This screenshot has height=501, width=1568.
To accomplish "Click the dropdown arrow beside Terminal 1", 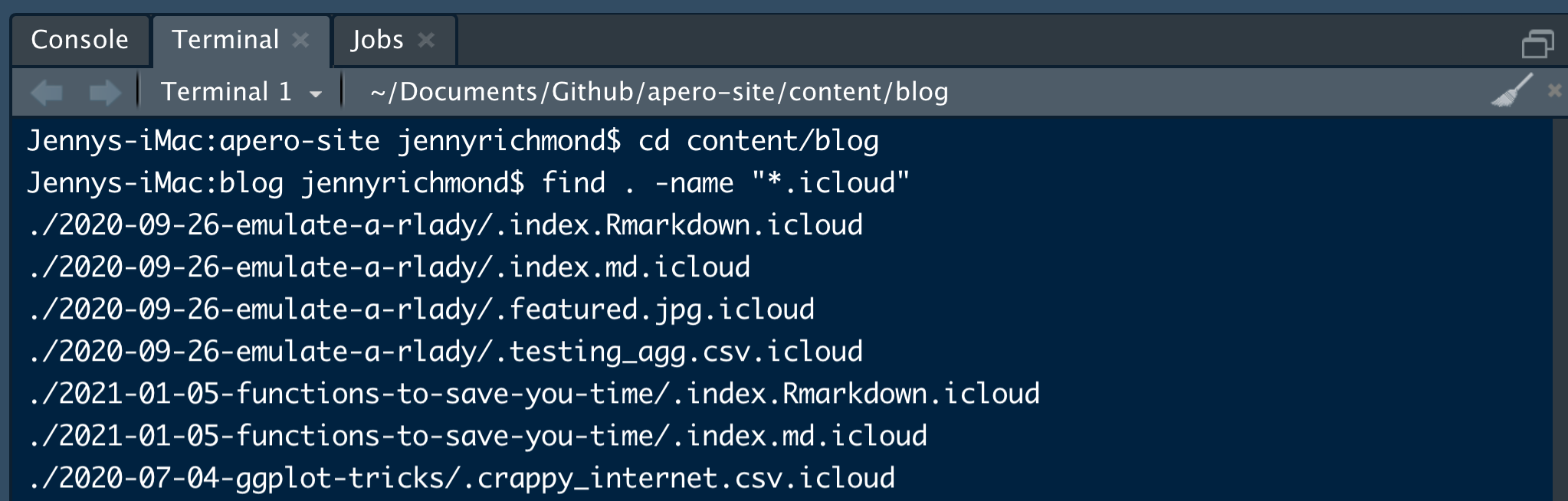I will 315,94.
